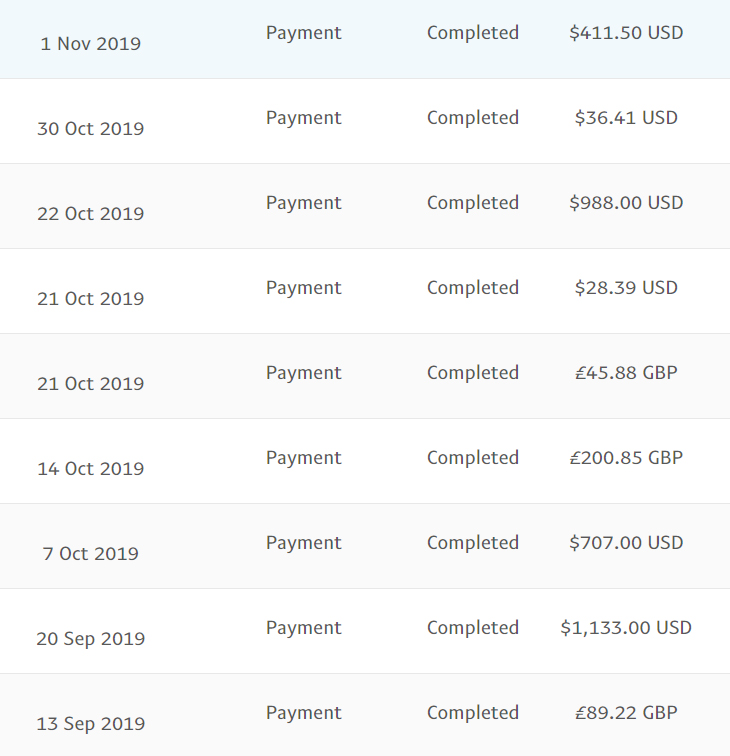
Task: Select the $411.50 USD amount
Action: tap(626, 33)
